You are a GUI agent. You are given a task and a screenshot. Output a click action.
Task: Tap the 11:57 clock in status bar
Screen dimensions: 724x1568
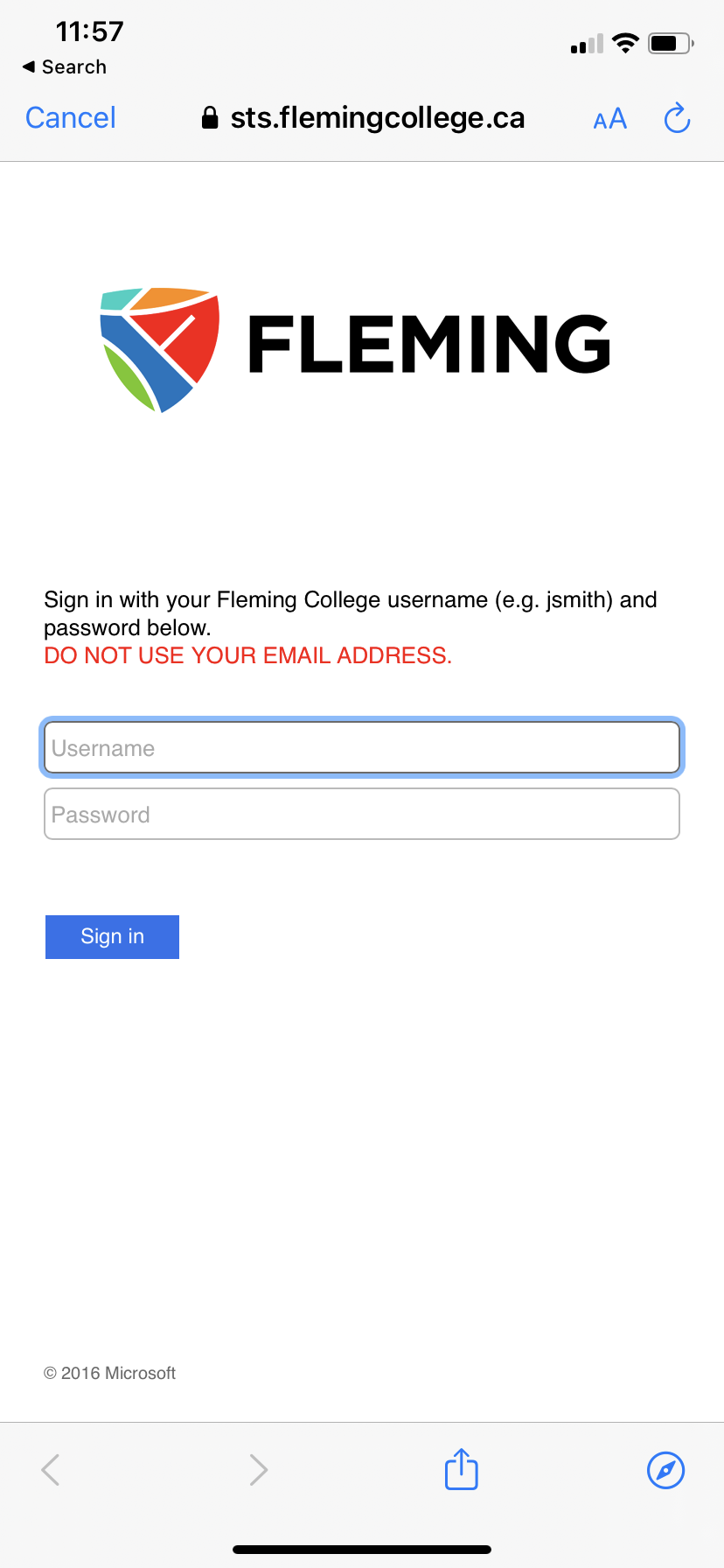[x=89, y=31]
